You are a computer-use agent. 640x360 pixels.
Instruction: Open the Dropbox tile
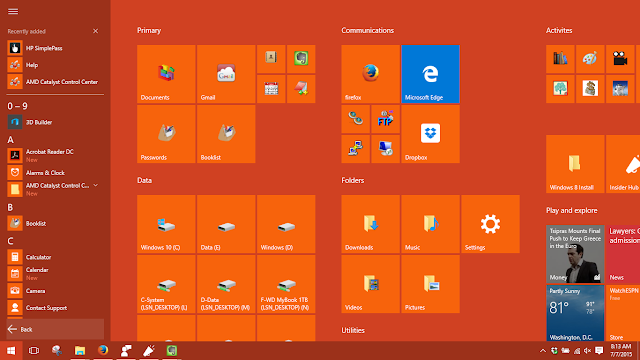(x=430, y=134)
